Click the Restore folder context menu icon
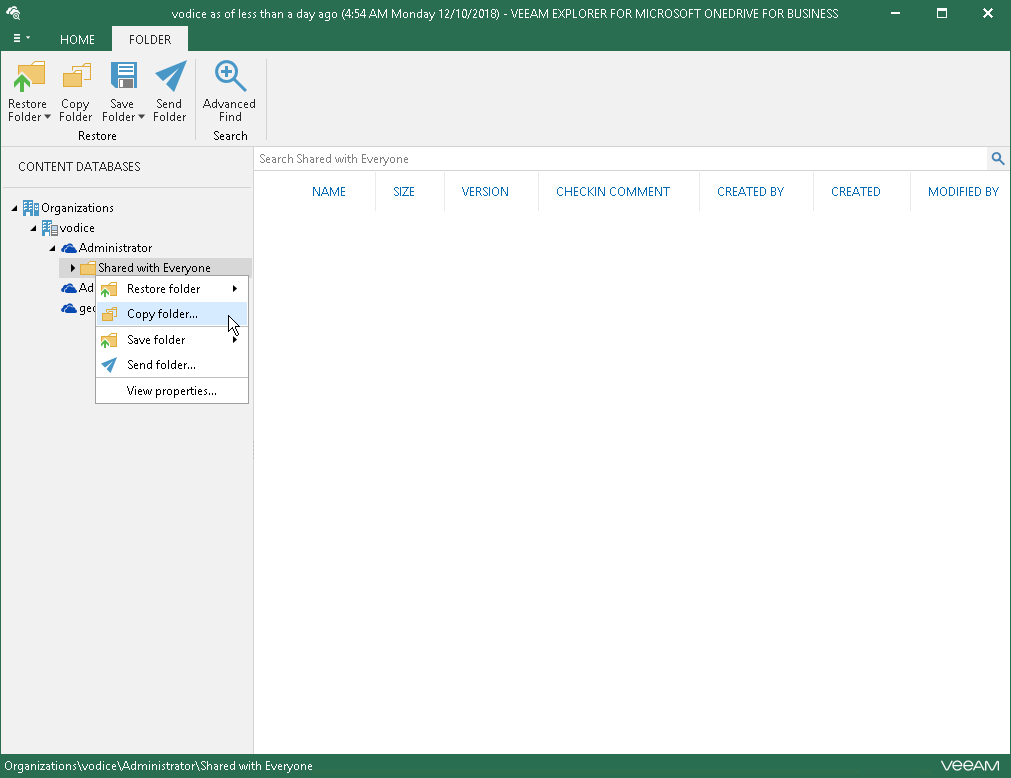The height and width of the screenshot is (778, 1011). 109,289
